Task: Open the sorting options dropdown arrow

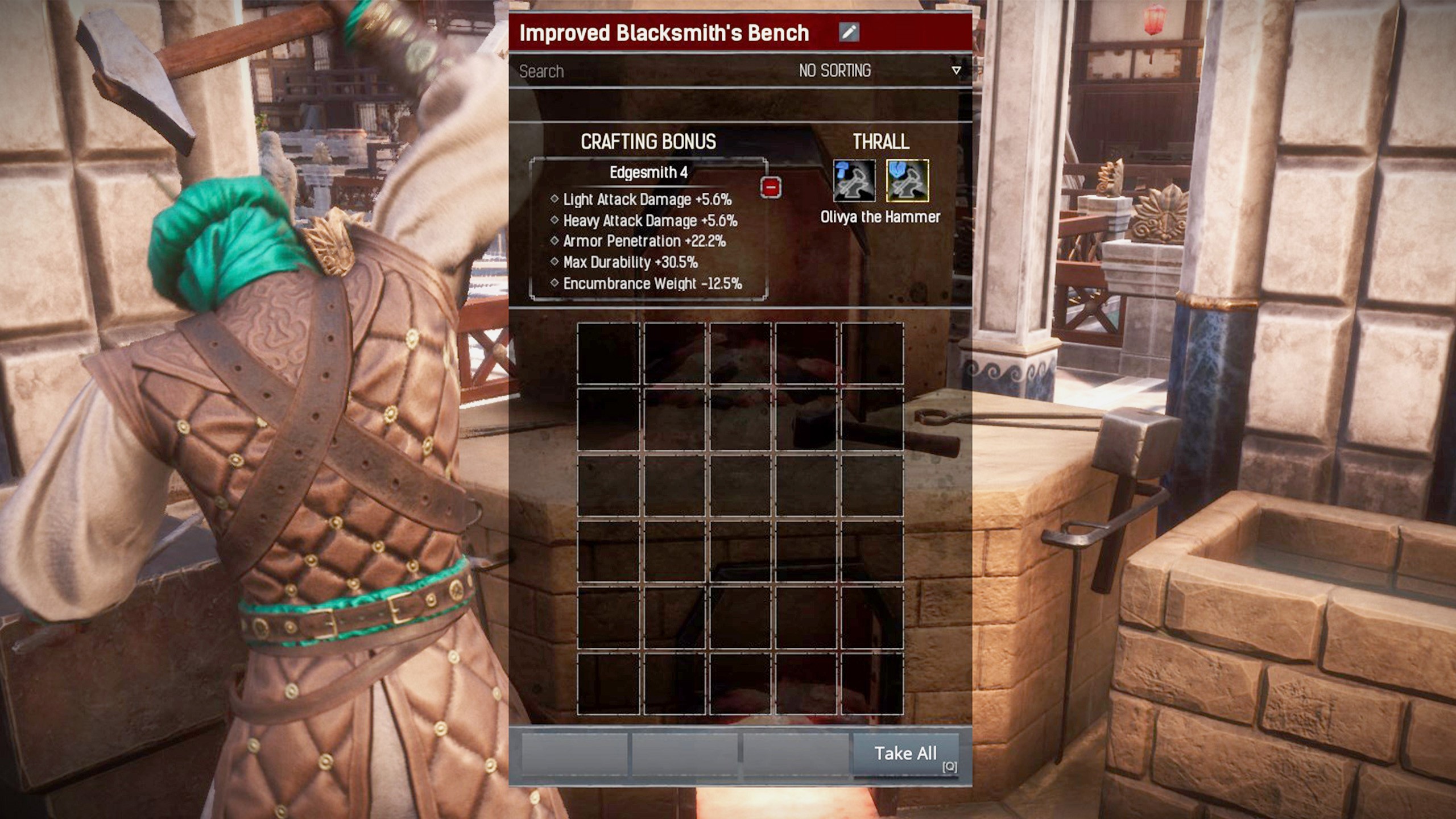Action: tap(956, 69)
